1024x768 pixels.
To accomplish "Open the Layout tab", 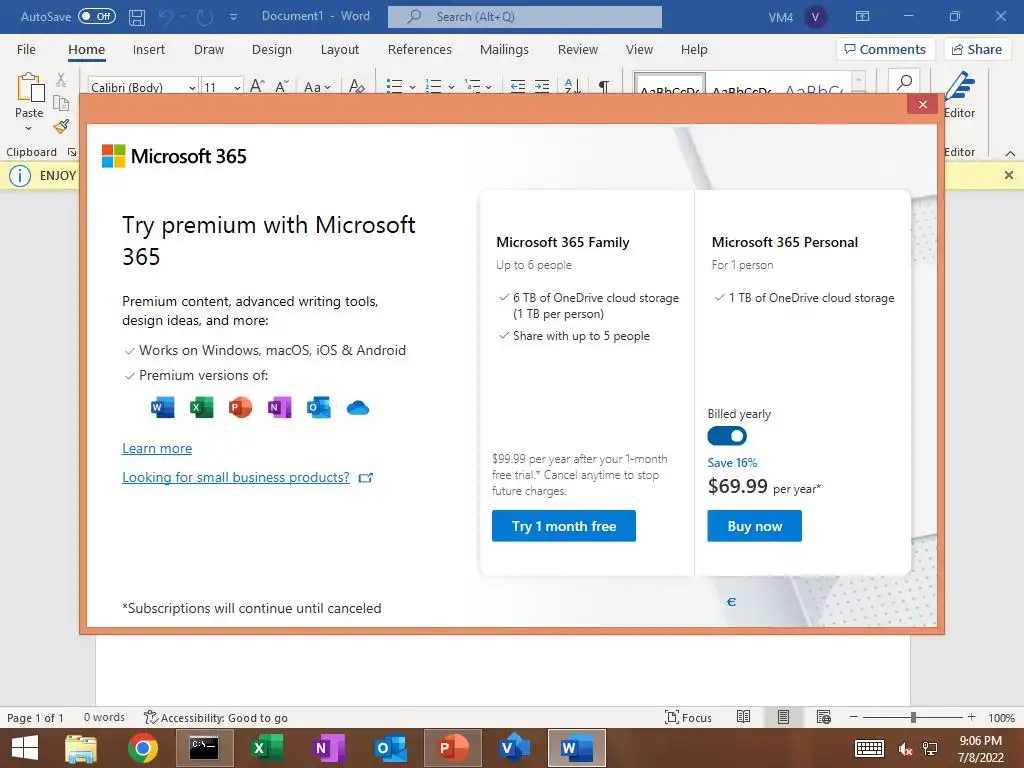I will [x=340, y=50].
